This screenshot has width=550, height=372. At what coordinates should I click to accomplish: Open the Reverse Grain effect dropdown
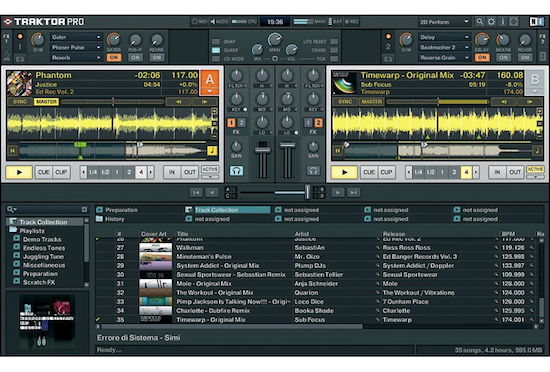(444, 58)
